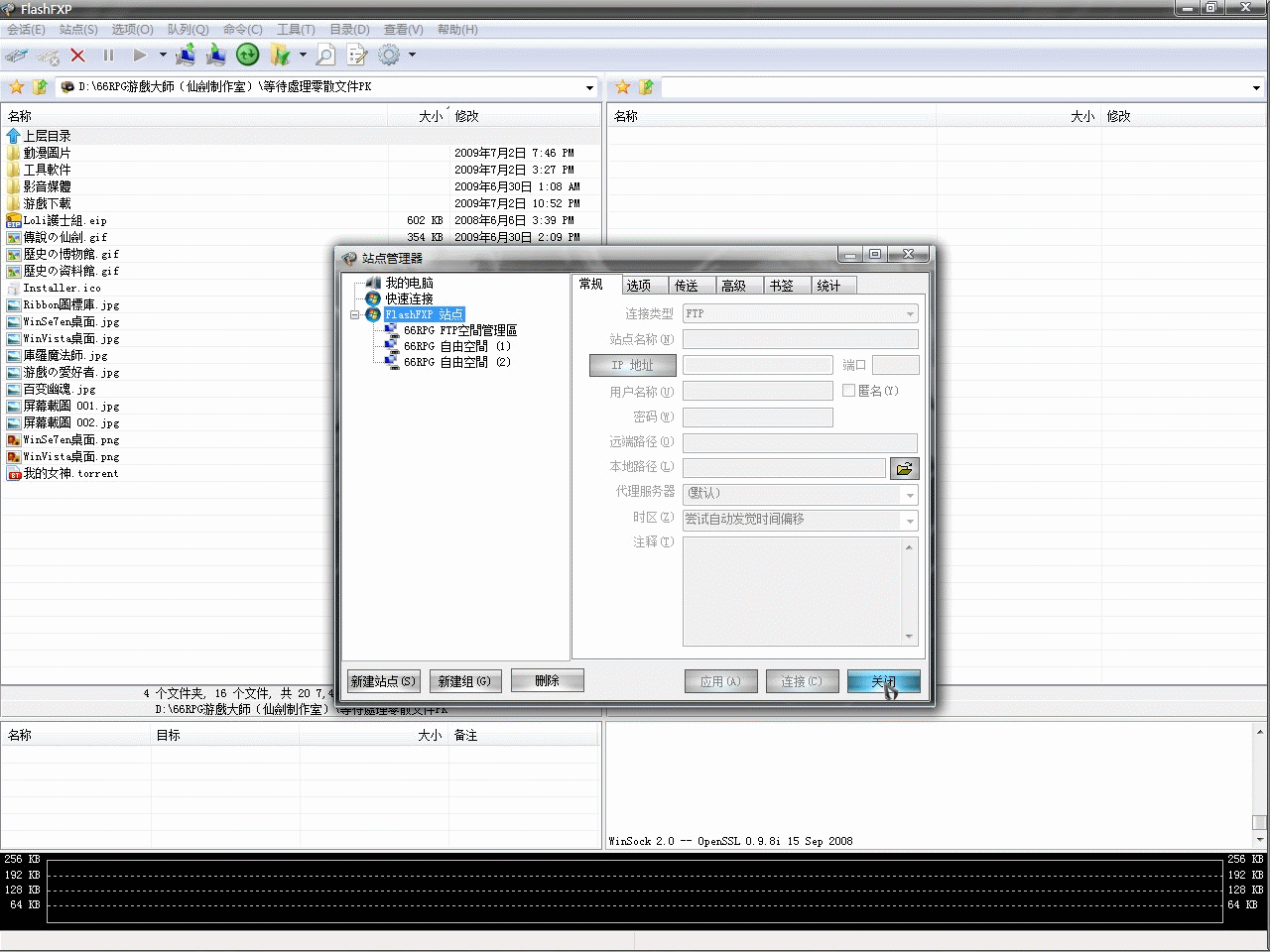Viewport: 1270px width, 952px height.
Task: Click the right pane favorites star icon
Action: click(x=623, y=87)
